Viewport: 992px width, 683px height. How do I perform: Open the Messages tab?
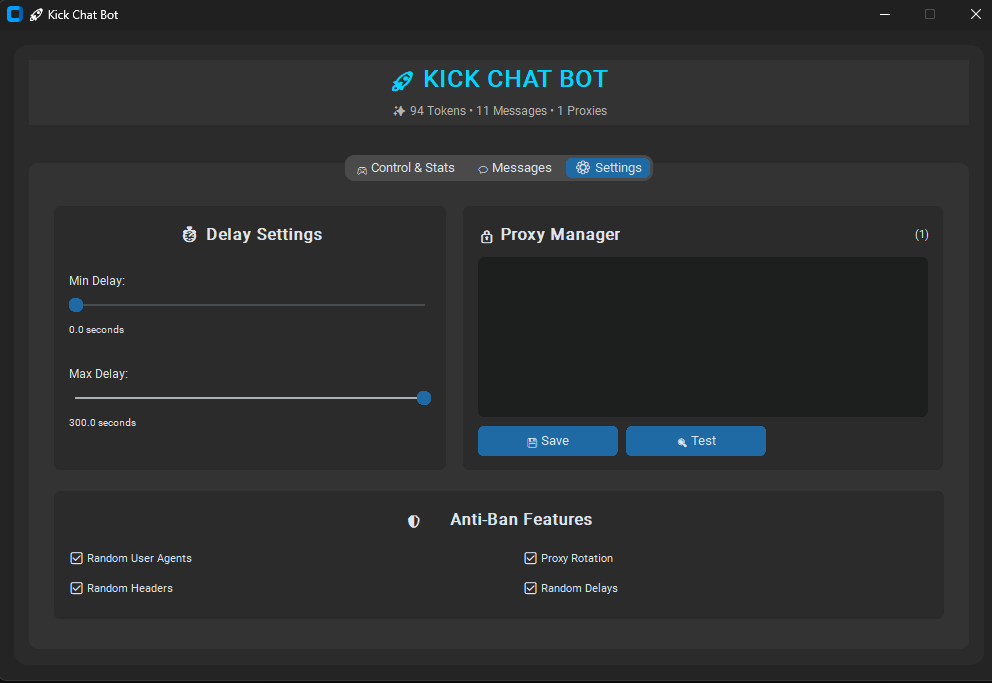click(x=515, y=168)
